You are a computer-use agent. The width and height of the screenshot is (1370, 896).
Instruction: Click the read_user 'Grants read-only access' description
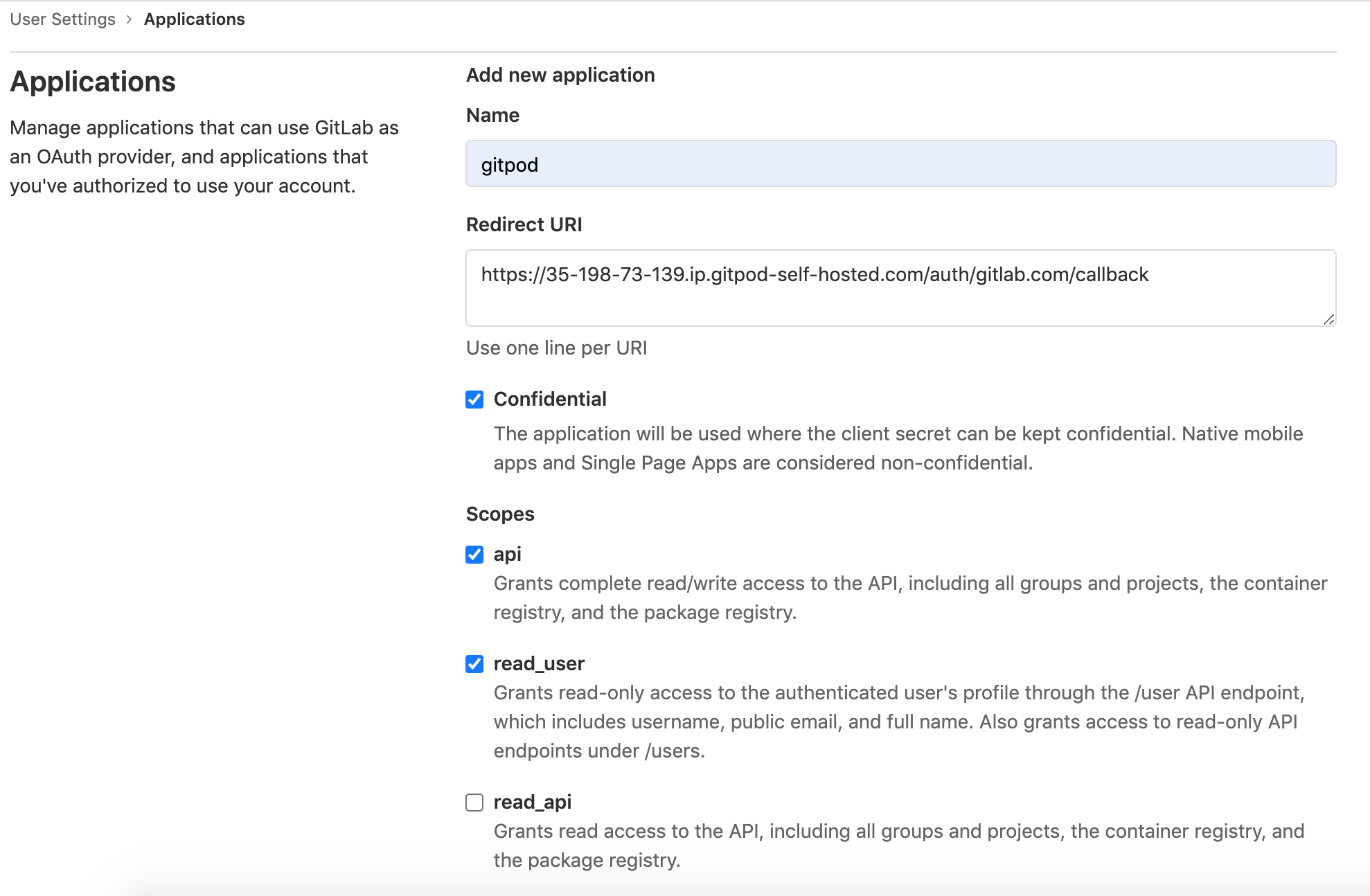[899, 722]
